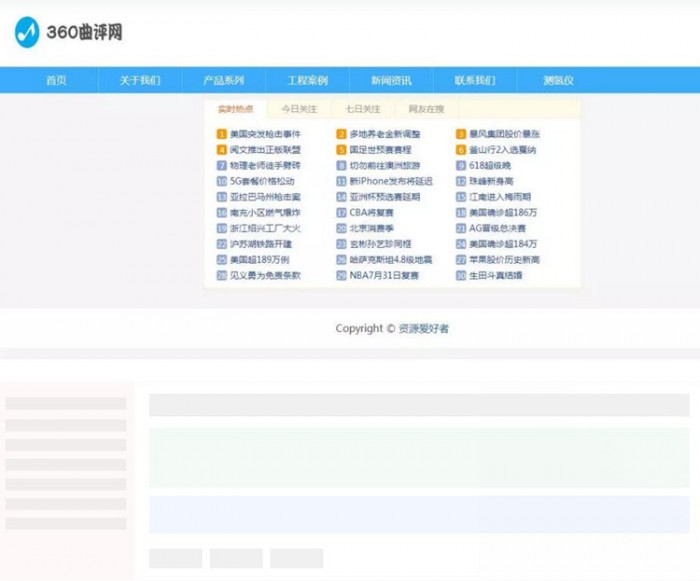The height and width of the screenshot is (581, 700).
Task: Switch to the 今日关注 tab
Action: pos(299,109)
